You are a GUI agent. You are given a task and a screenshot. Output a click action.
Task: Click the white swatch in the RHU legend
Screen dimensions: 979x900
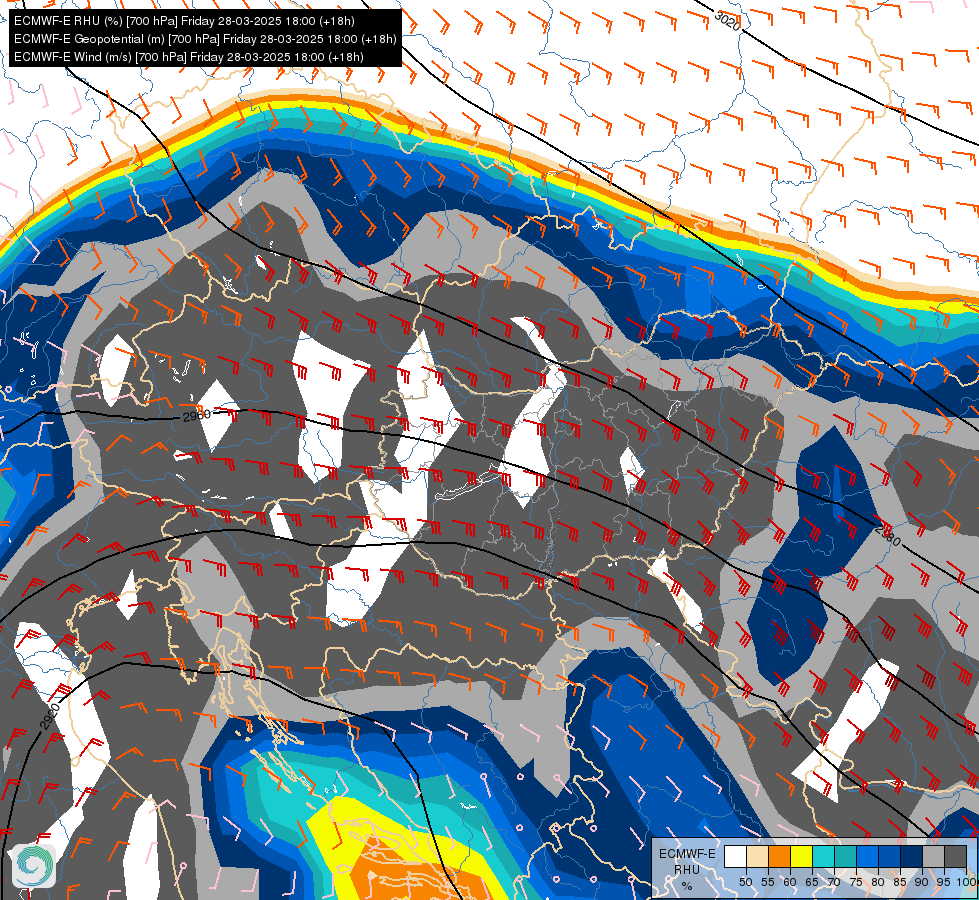coord(735,857)
